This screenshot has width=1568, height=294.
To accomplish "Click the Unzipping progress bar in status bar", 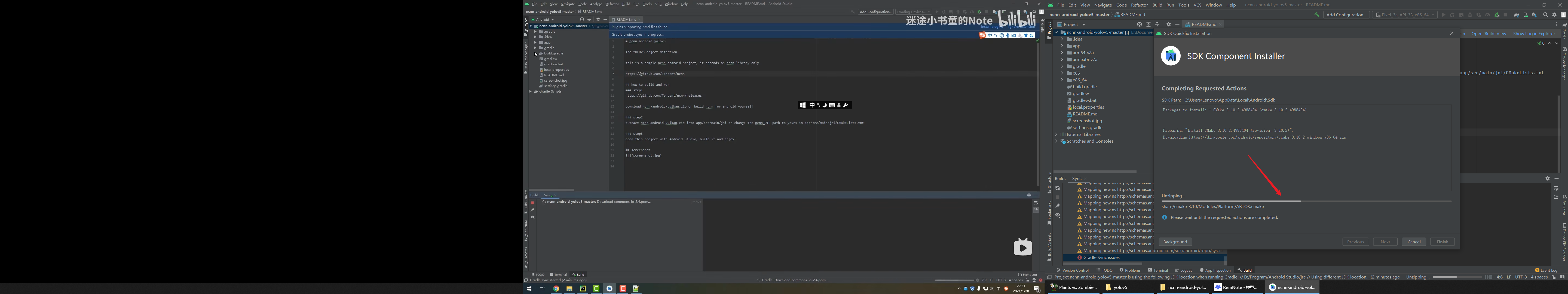I will pos(1457,277).
